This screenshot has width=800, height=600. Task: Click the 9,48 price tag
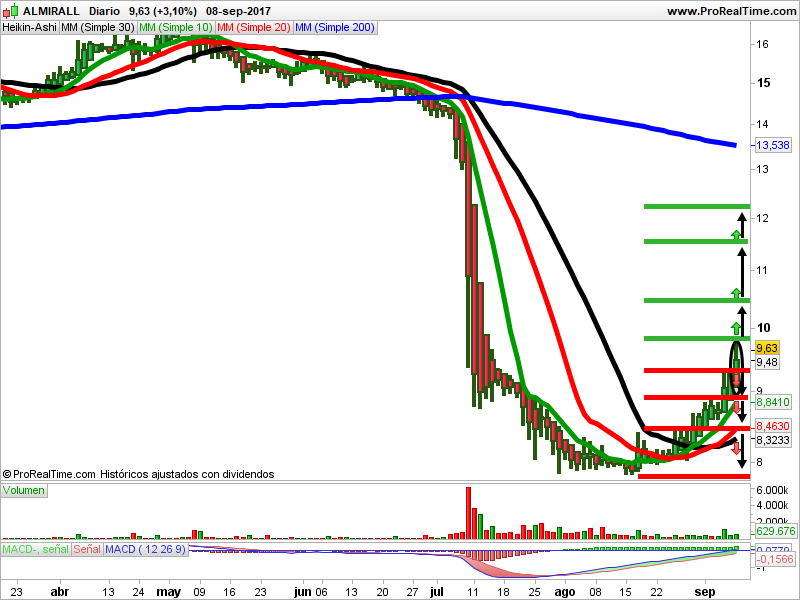tap(767, 362)
